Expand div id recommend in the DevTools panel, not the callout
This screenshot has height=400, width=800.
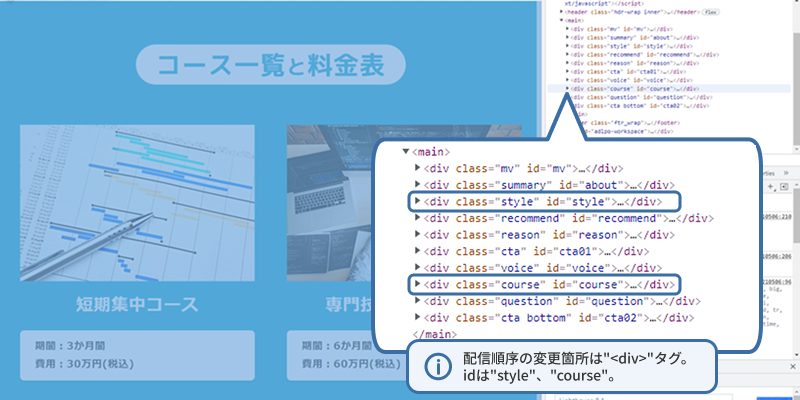[567, 54]
